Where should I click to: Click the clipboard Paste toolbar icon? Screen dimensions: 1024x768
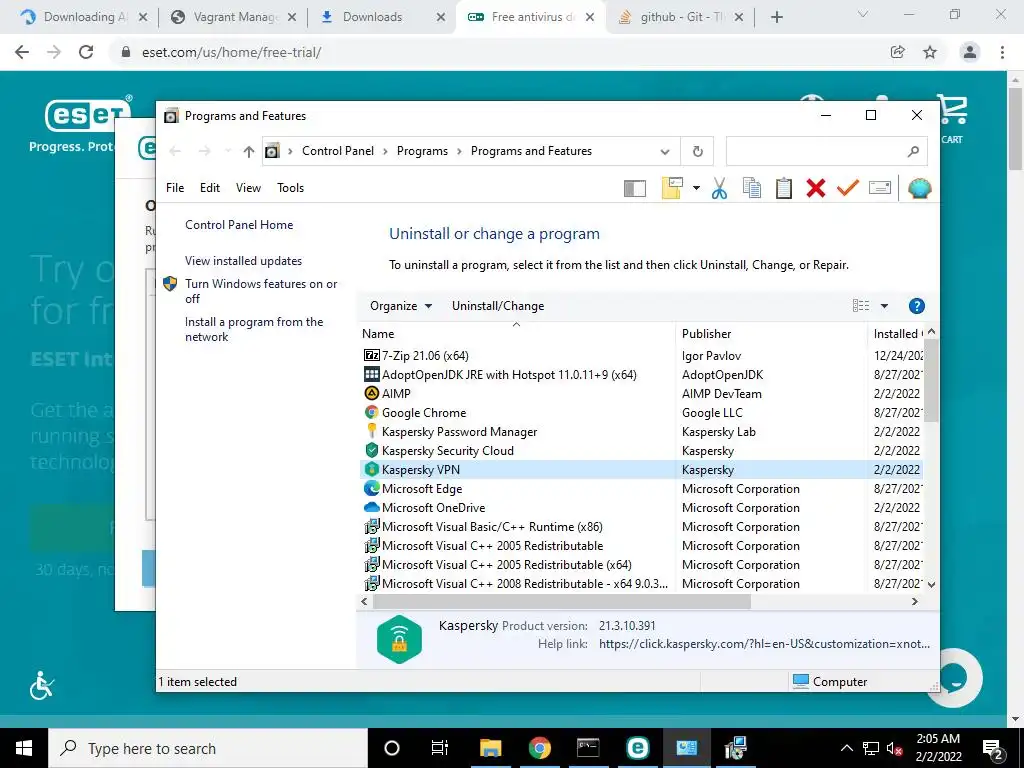(784, 188)
